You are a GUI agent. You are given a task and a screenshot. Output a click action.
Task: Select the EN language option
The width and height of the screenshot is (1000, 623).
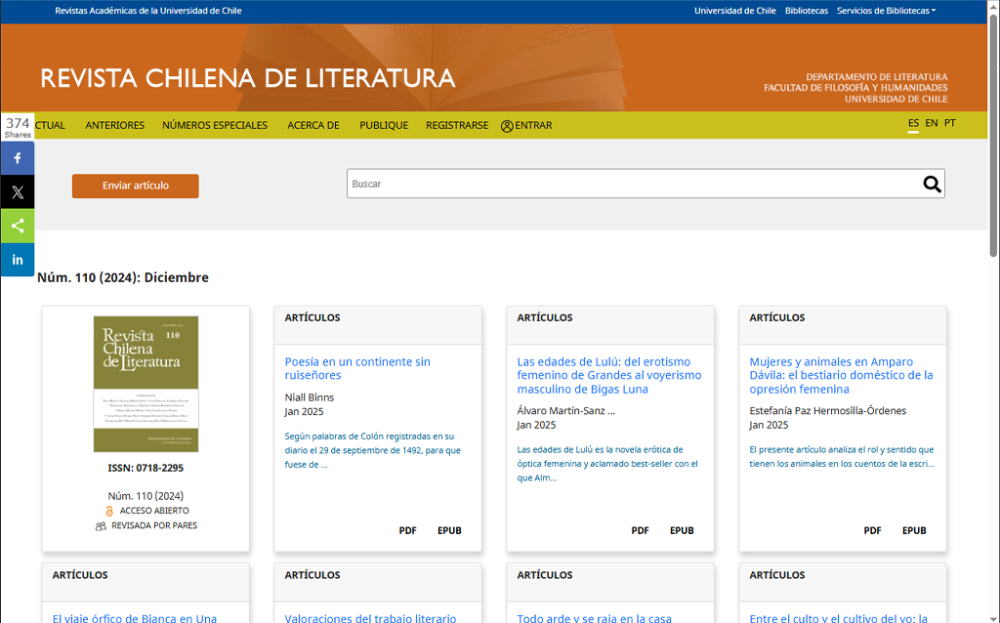931,122
